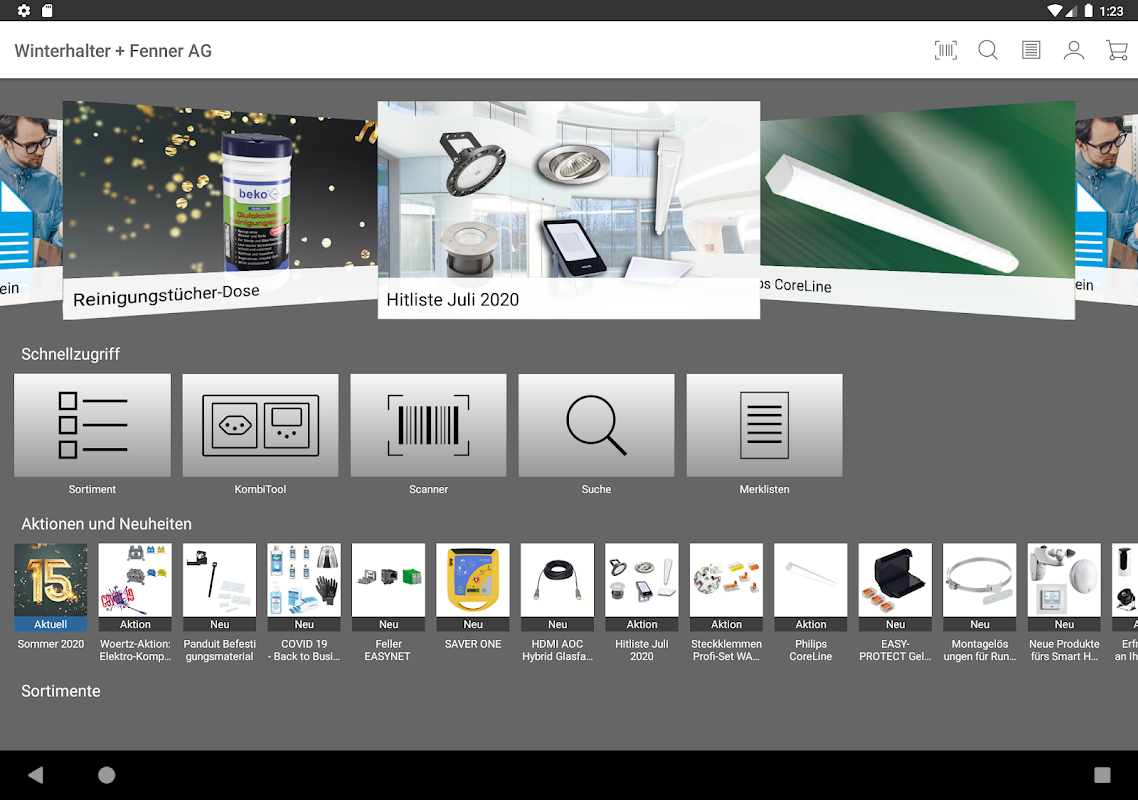Tap the barcode scanner icon in top bar
This screenshot has height=800, width=1138.
[x=945, y=50]
